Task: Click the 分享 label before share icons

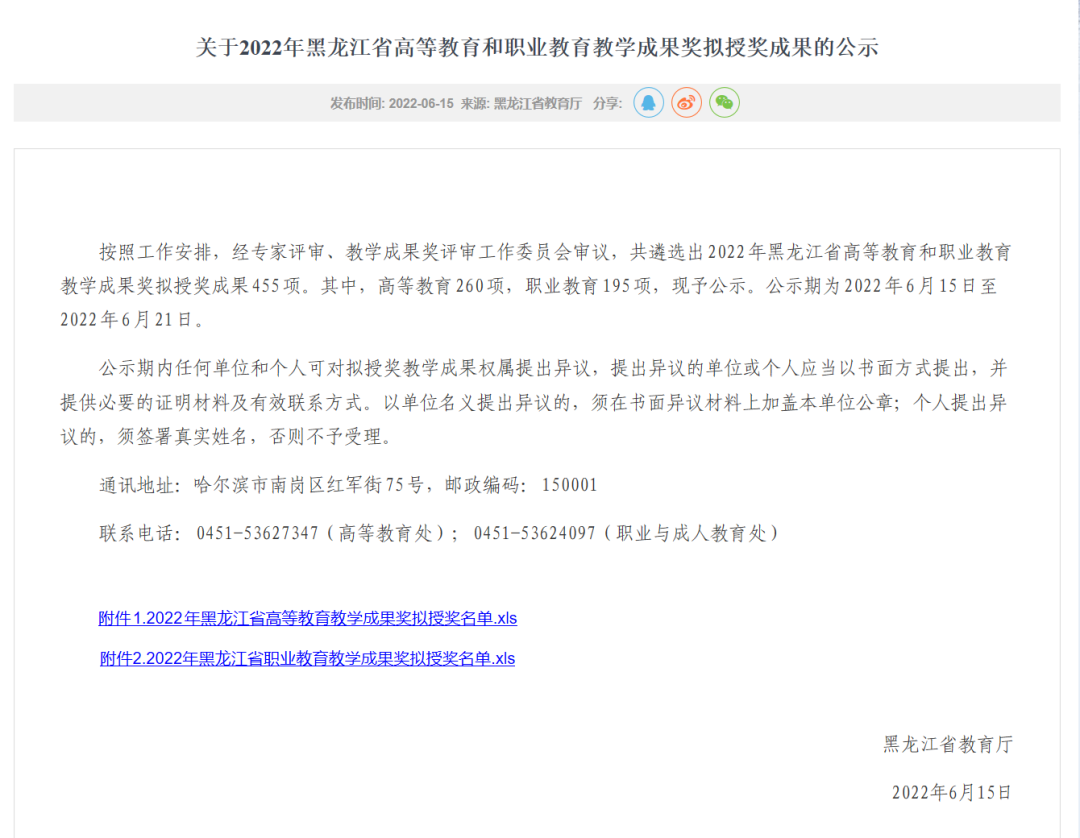Action: (x=606, y=104)
